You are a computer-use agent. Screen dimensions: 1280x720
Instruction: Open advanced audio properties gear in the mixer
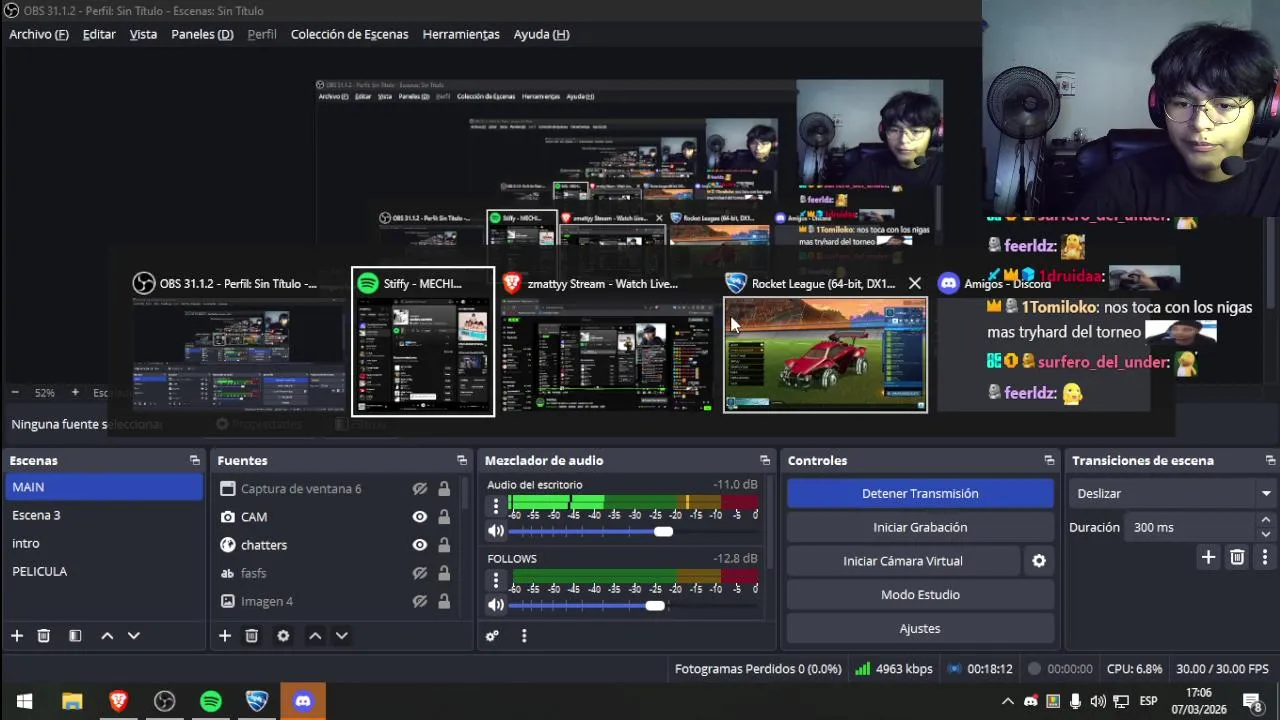click(492, 636)
